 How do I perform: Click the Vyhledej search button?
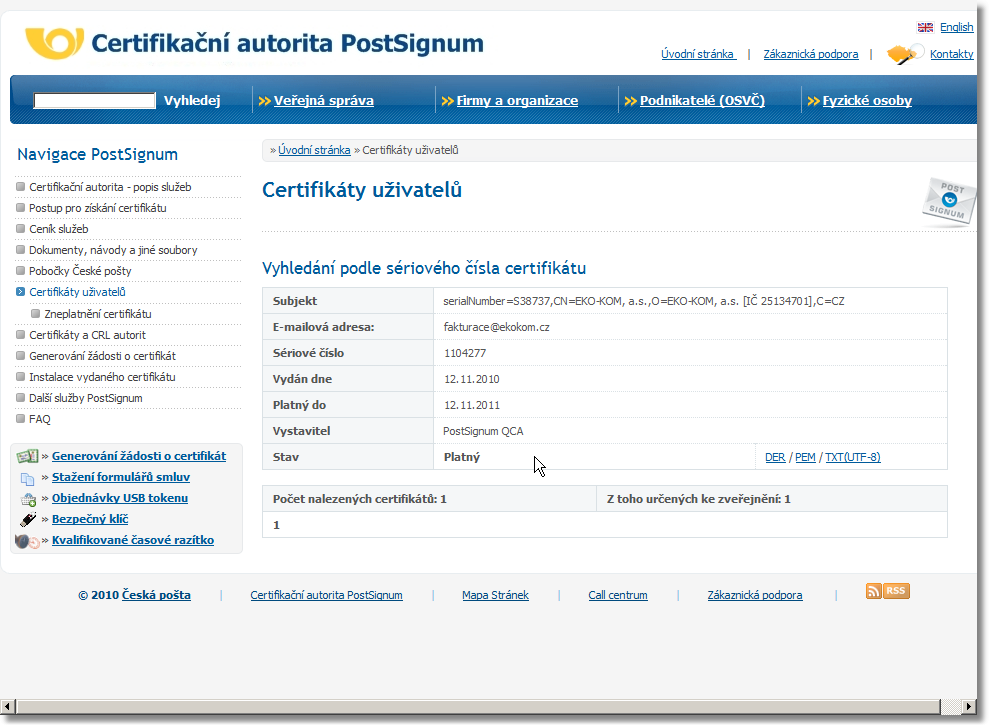click(192, 100)
